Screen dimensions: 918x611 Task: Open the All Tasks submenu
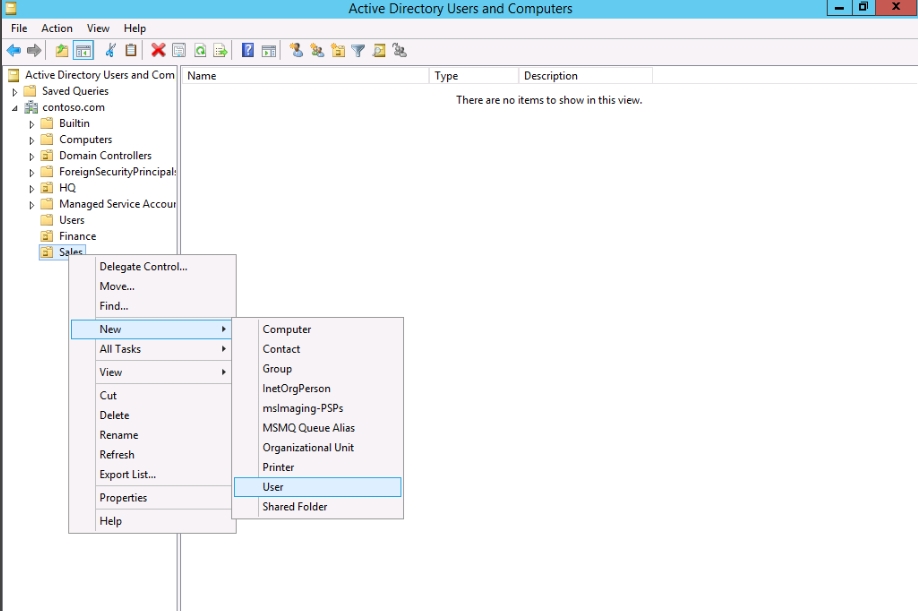151,349
